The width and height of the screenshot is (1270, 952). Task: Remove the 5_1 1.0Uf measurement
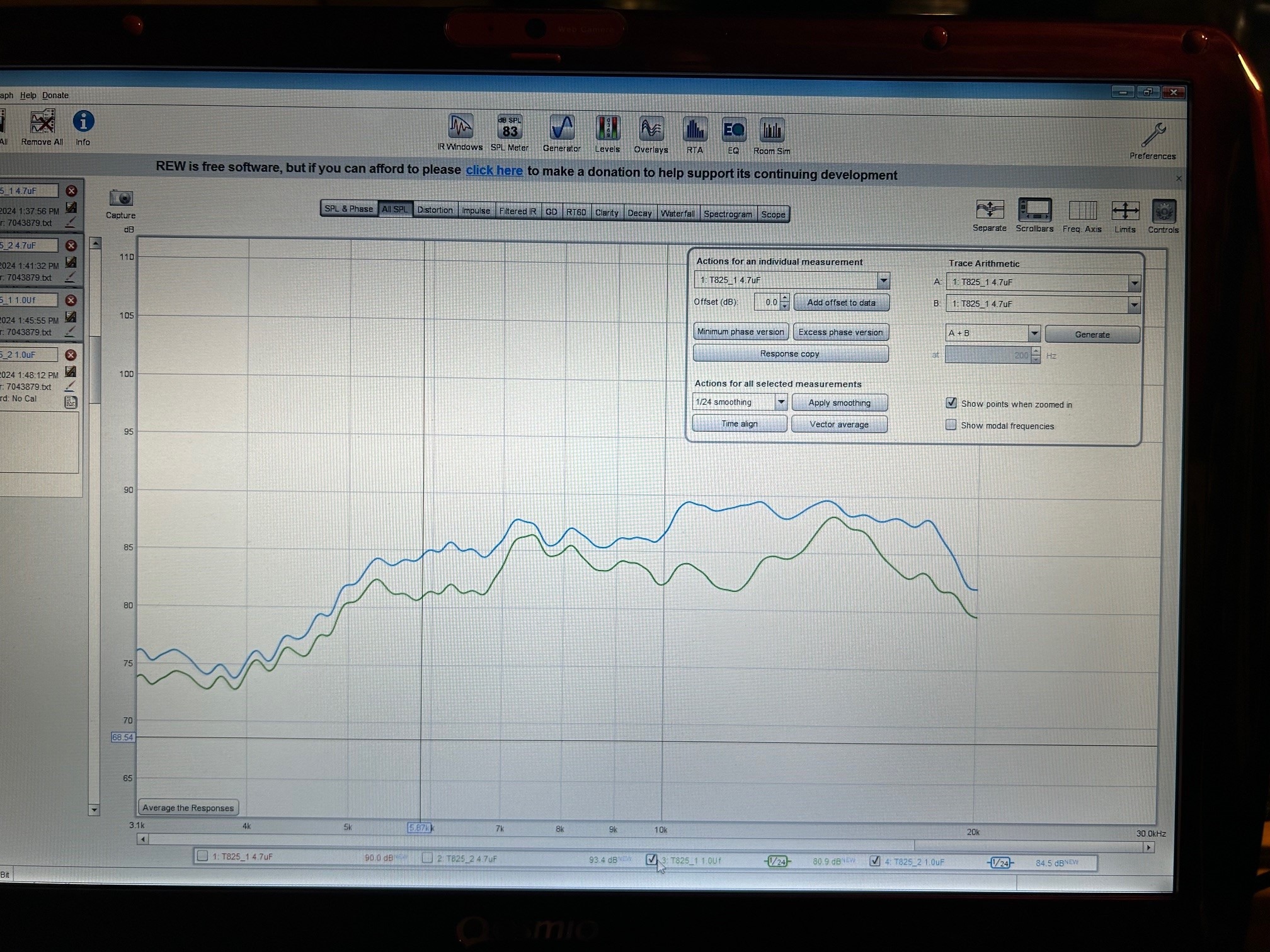71,300
